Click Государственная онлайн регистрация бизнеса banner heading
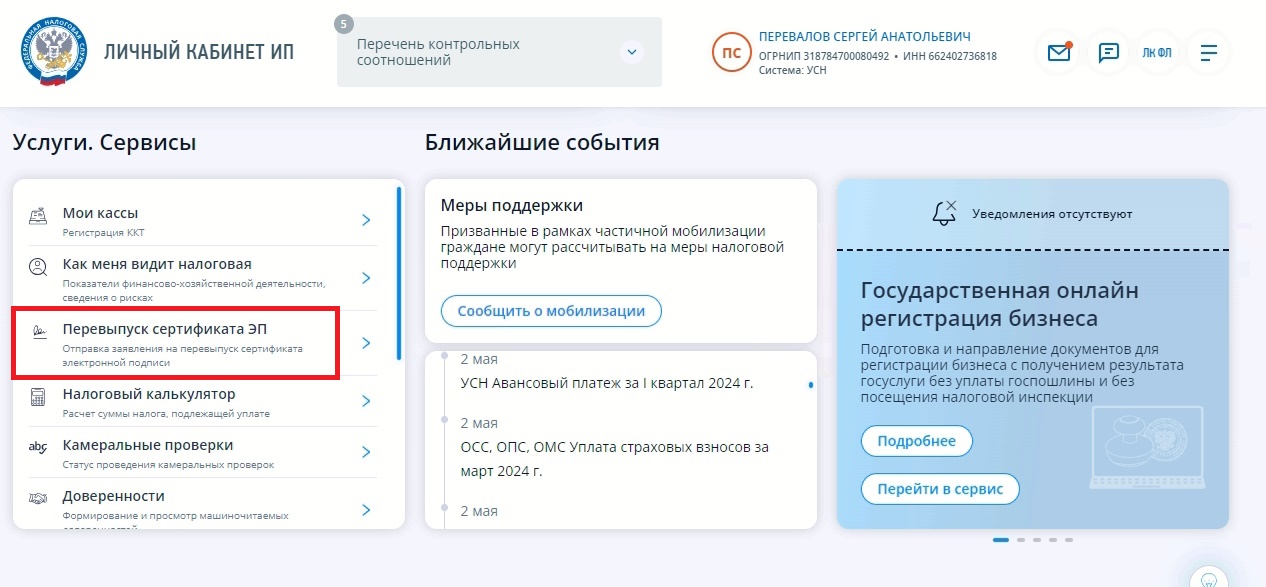Screen dimensions: 1266x587 coord(1000,304)
